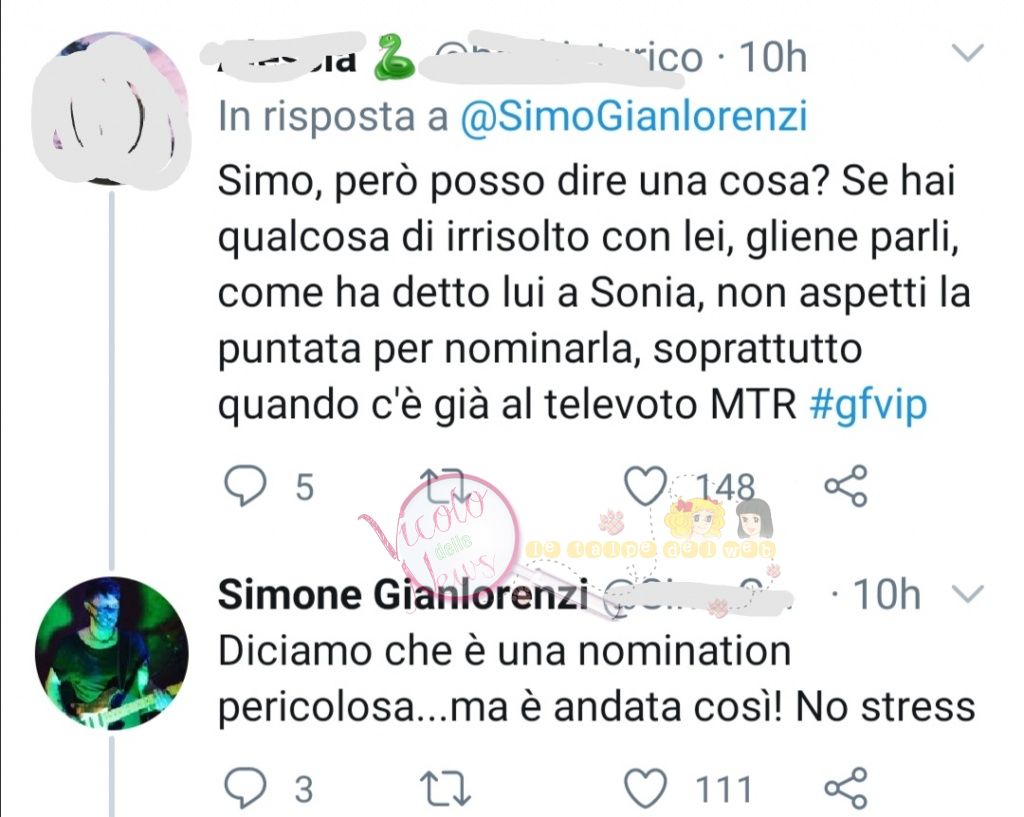Open Simone Gianlorenzi's profile name

(403, 594)
